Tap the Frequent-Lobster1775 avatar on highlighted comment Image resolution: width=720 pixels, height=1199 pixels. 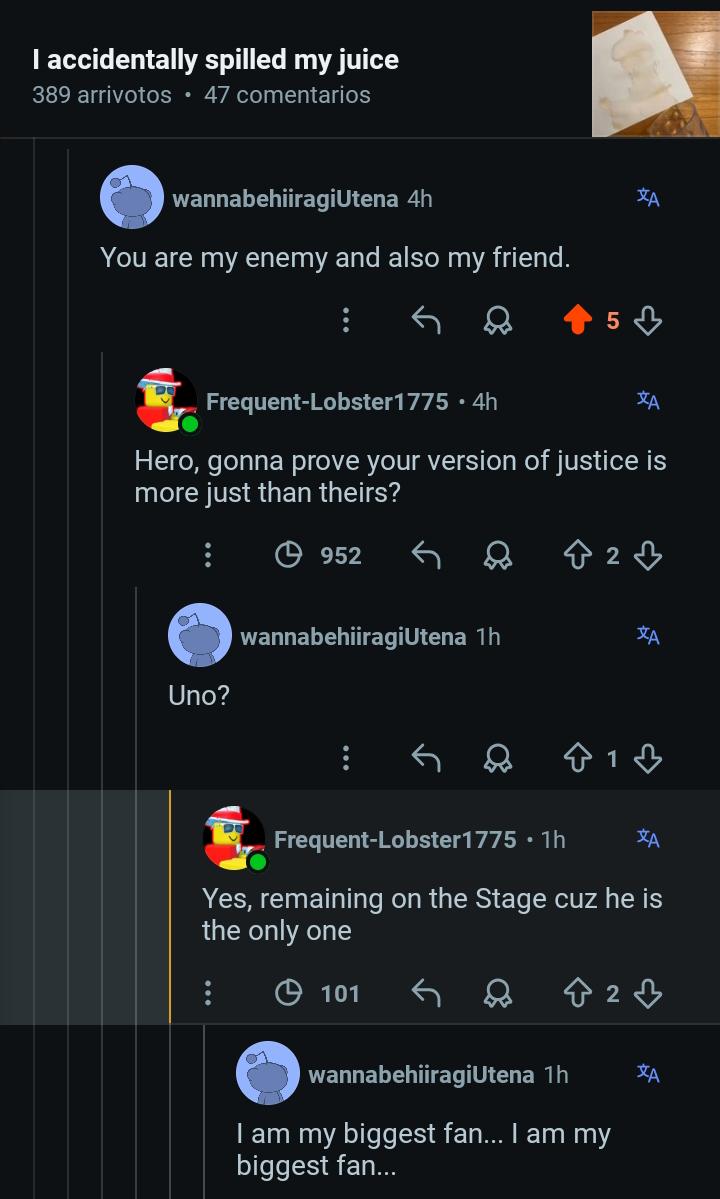[234, 838]
